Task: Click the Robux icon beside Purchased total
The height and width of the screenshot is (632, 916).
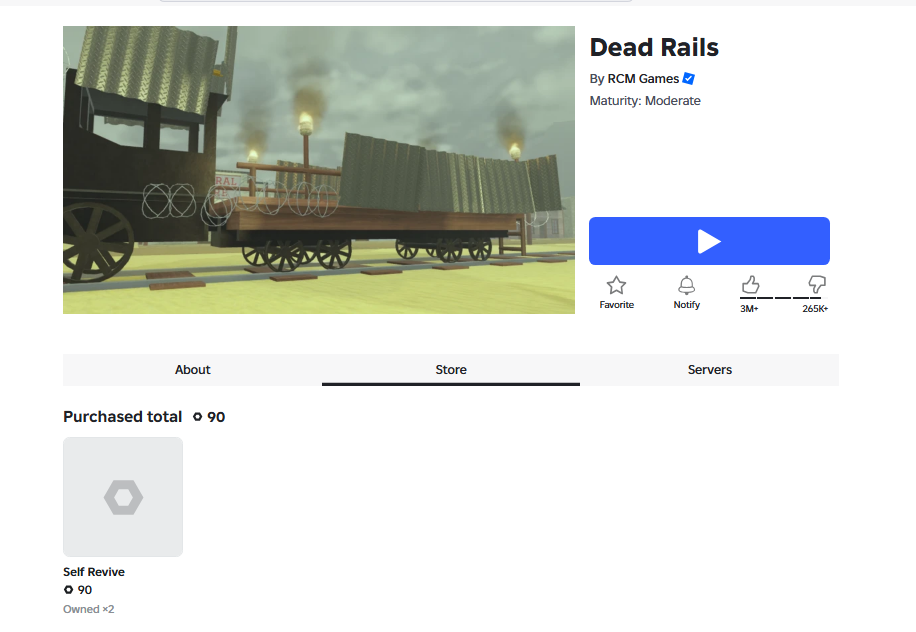Action: [x=197, y=417]
